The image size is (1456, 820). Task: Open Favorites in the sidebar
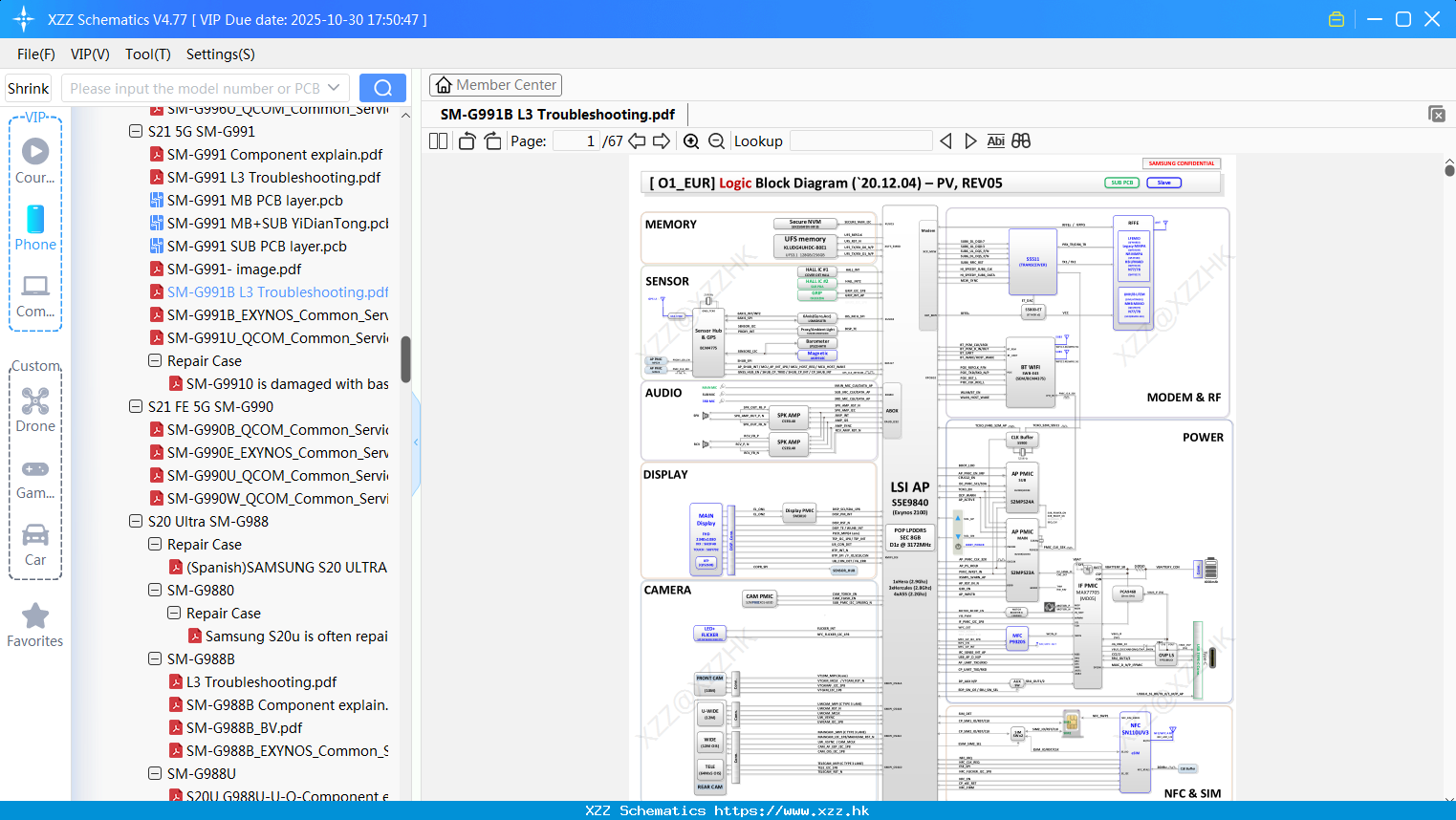(35, 625)
